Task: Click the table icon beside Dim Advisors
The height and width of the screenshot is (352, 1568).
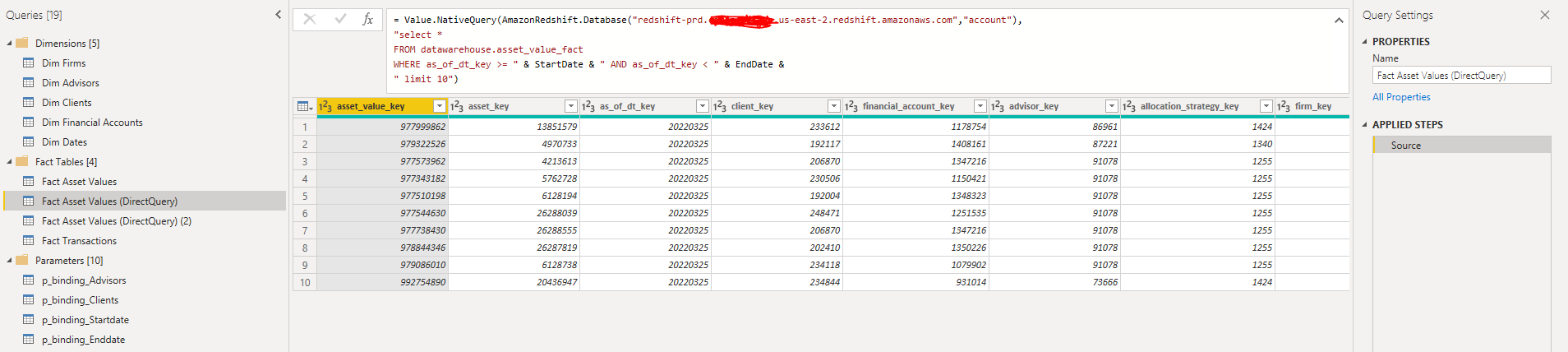Action: [29, 82]
